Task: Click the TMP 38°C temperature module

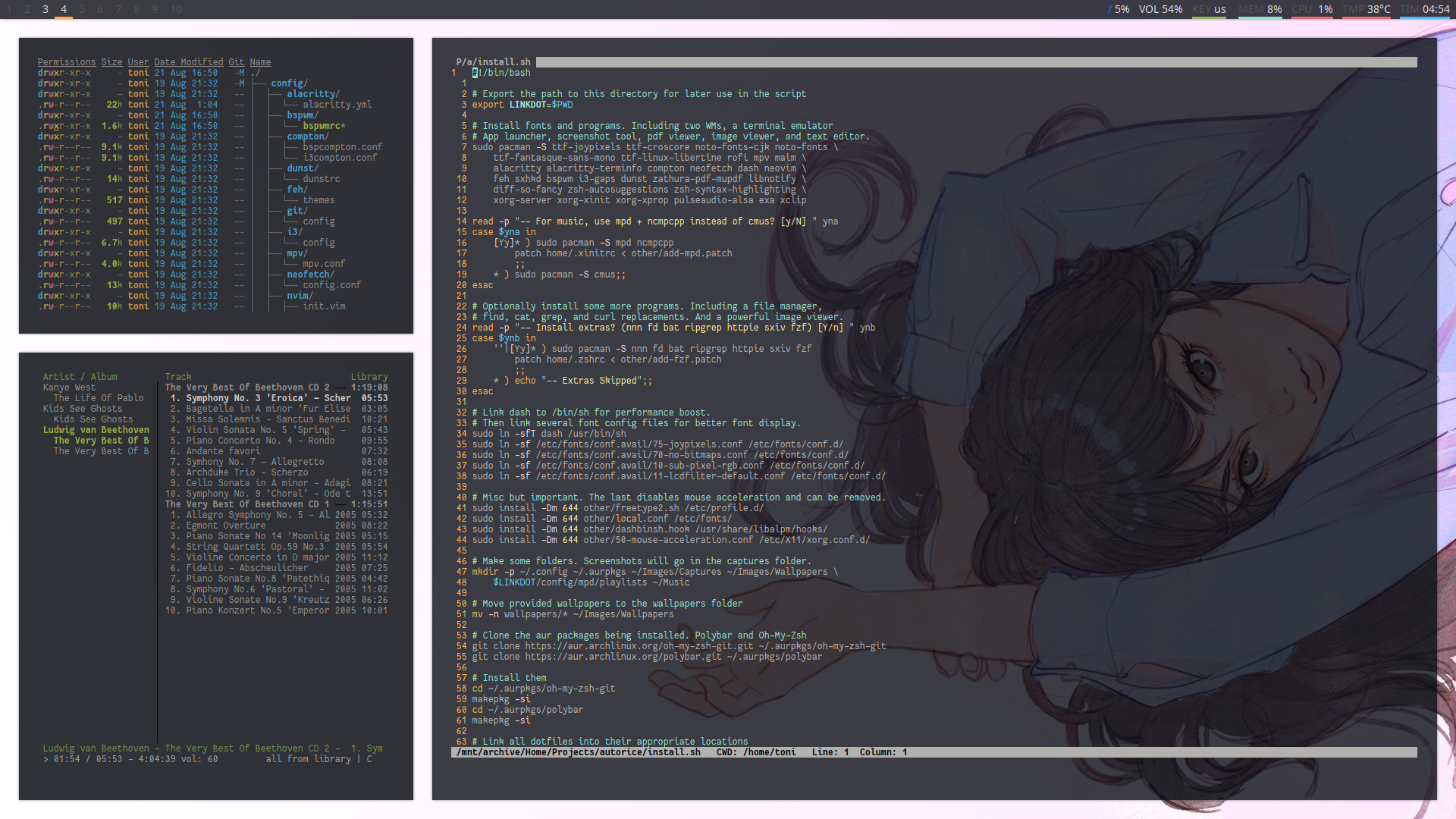Action: pyautogui.click(x=1366, y=9)
